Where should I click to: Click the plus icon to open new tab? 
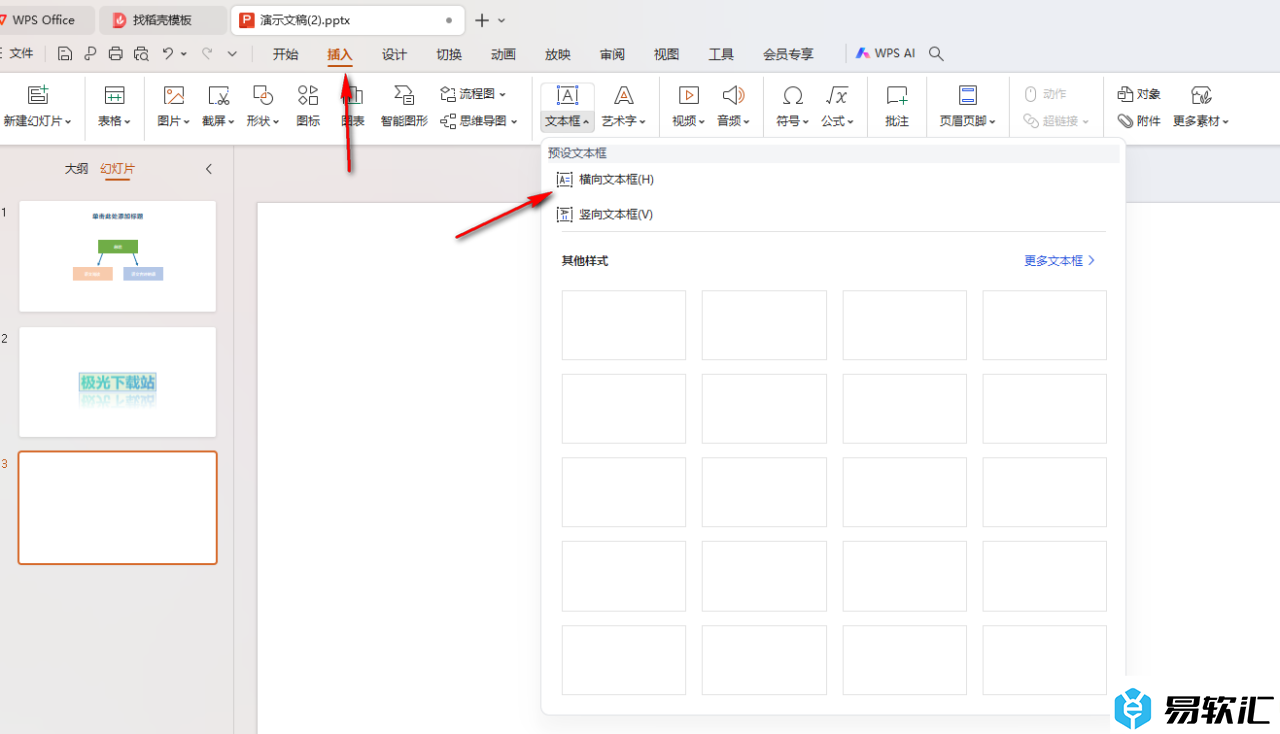[482, 20]
